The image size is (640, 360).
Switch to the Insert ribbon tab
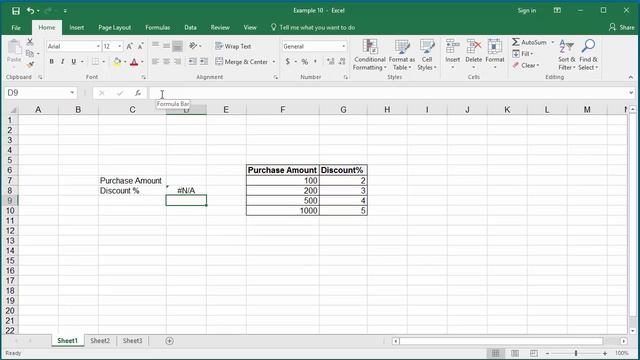point(76,28)
